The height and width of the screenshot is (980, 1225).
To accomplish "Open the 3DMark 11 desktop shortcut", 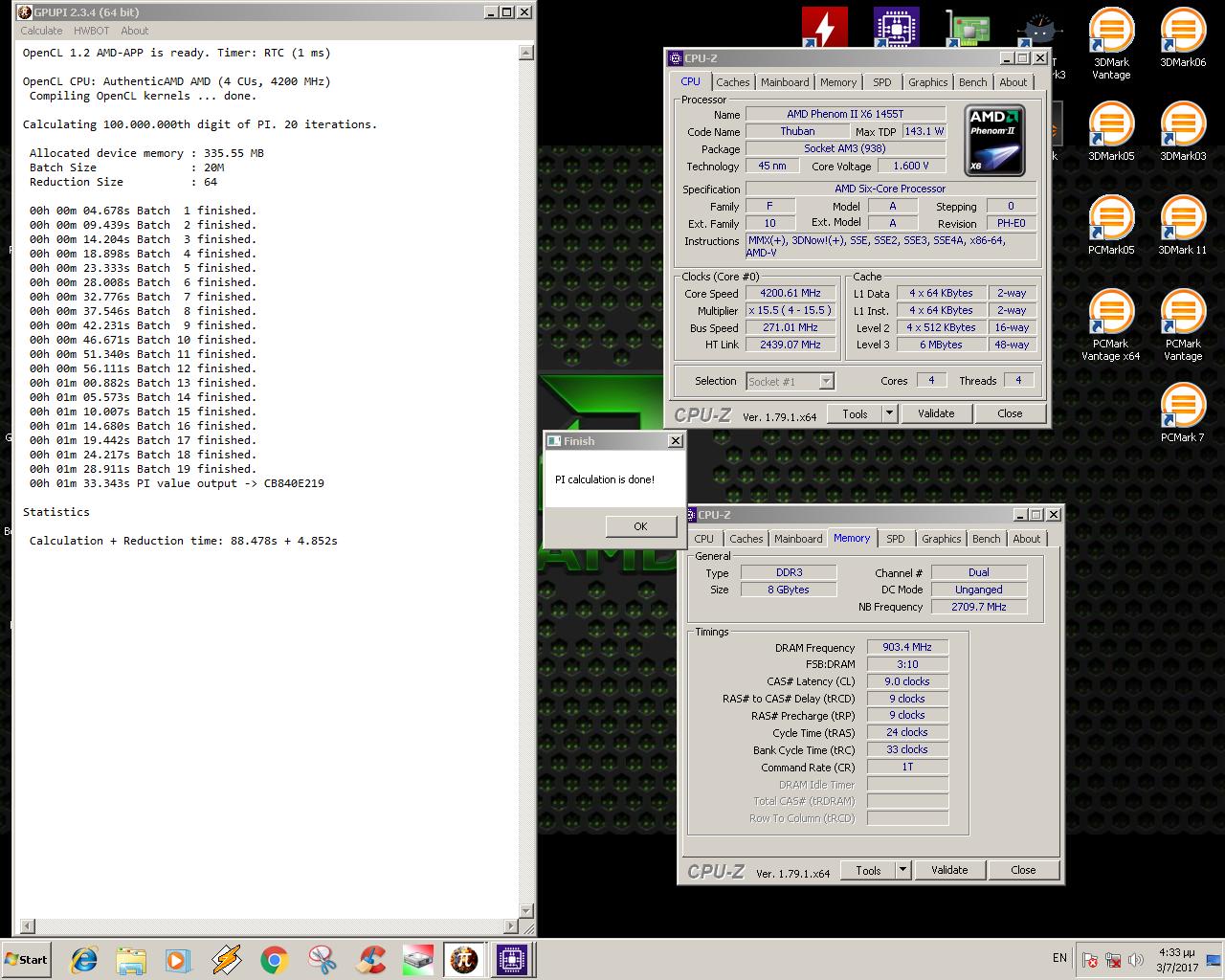I will coord(1183,226).
